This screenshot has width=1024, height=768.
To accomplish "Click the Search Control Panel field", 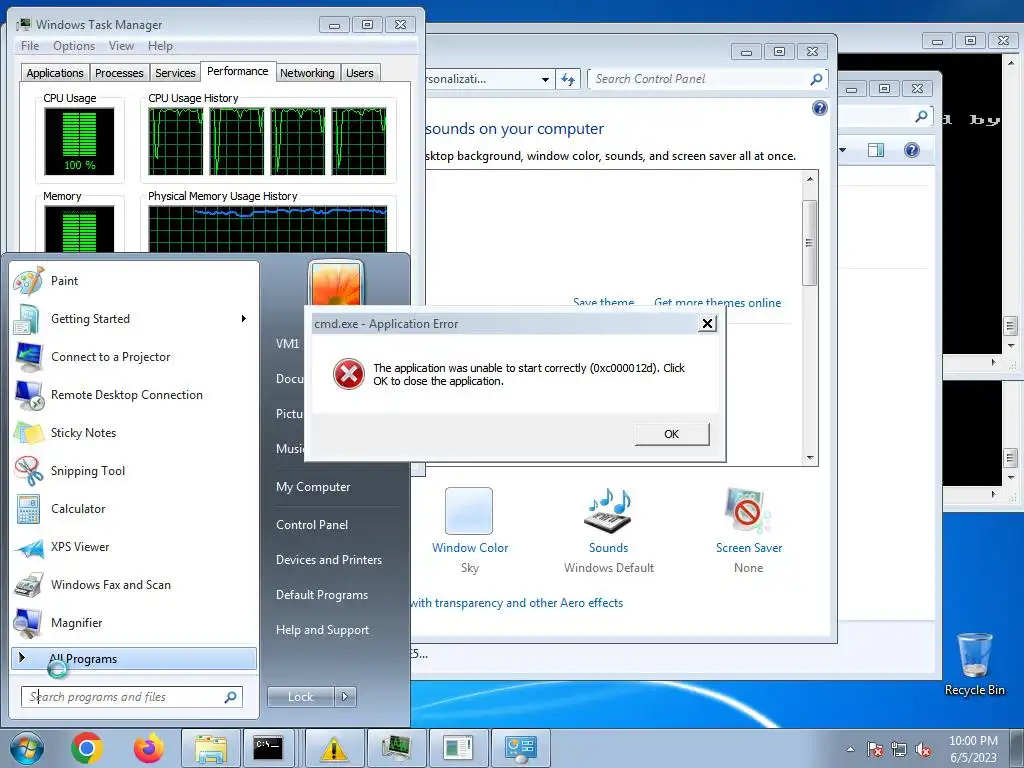I will point(708,79).
